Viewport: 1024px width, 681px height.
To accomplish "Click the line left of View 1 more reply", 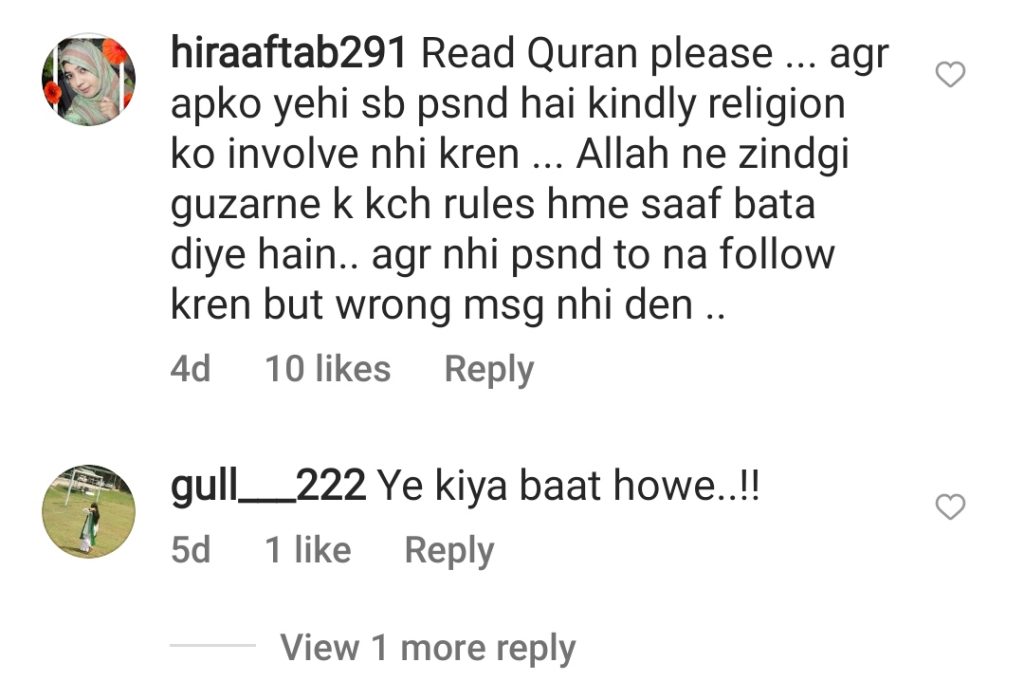I will click(213, 645).
